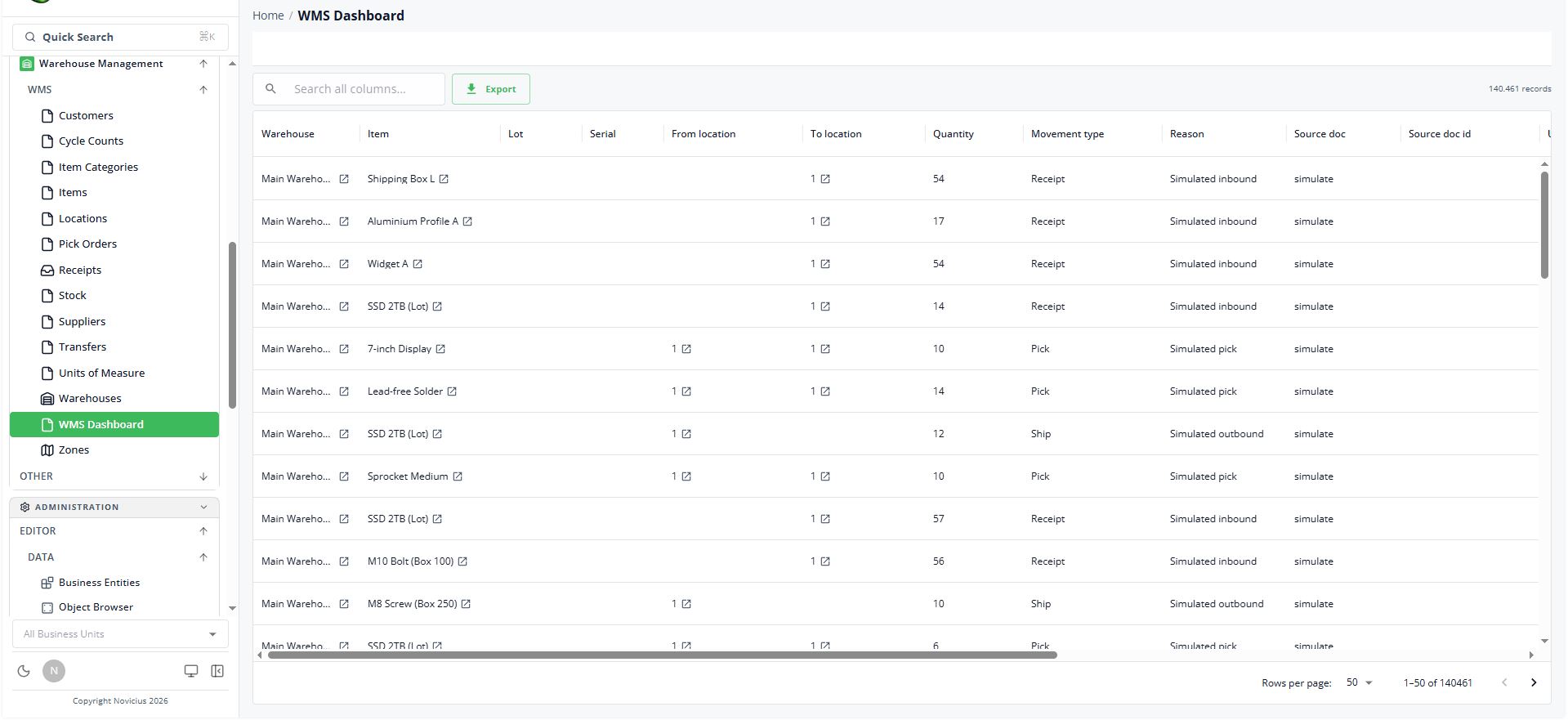The width and height of the screenshot is (1568, 720).
Task: Open from-location link in M8 Screw row
Action: click(x=686, y=604)
